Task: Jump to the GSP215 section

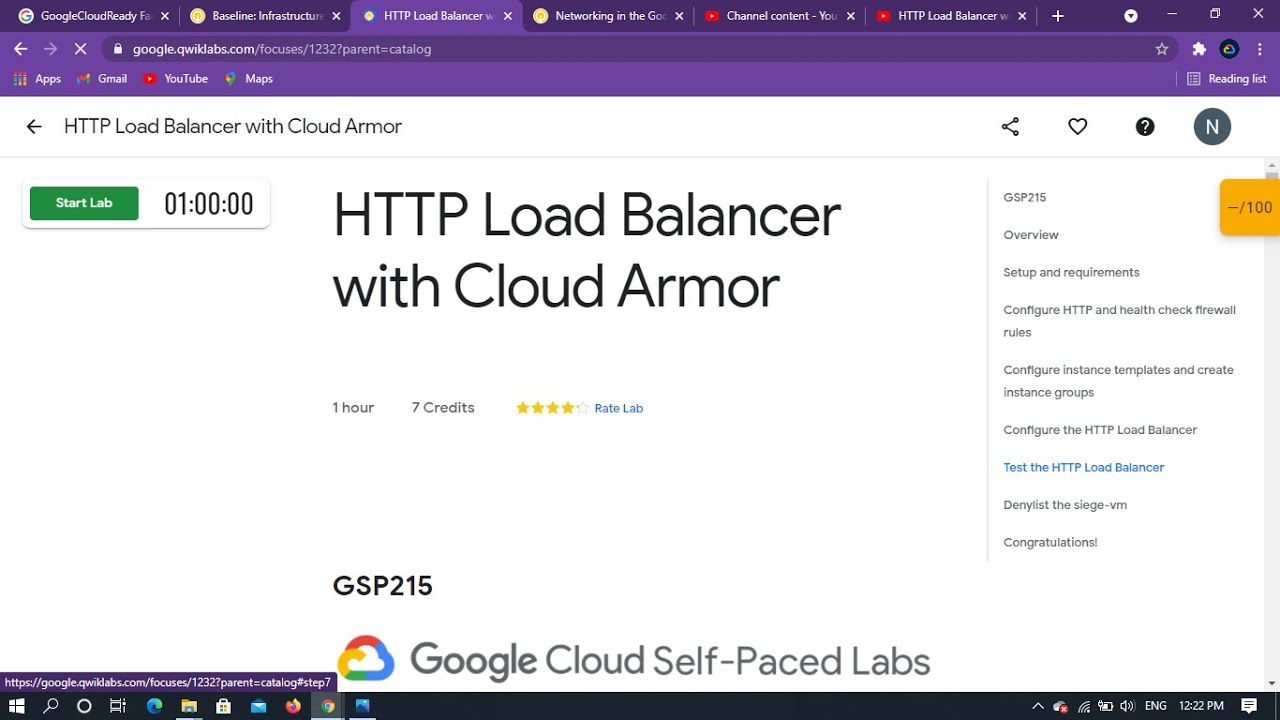Action: pyautogui.click(x=1024, y=197)
